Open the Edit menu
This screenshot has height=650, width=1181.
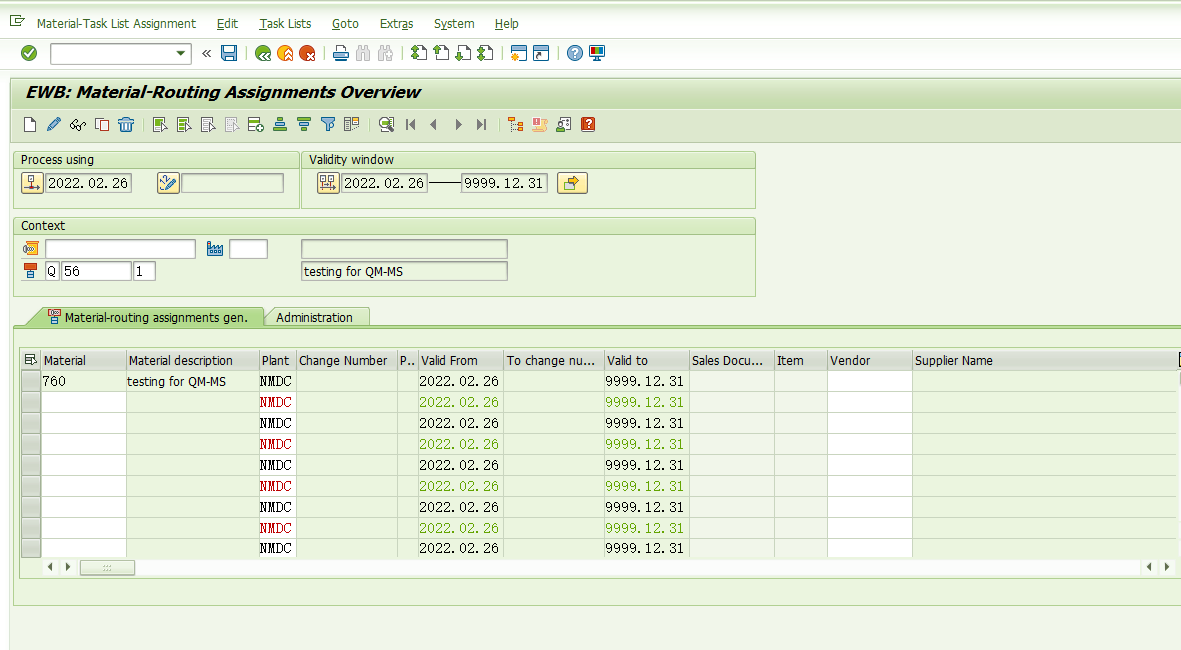coord(227,23)
